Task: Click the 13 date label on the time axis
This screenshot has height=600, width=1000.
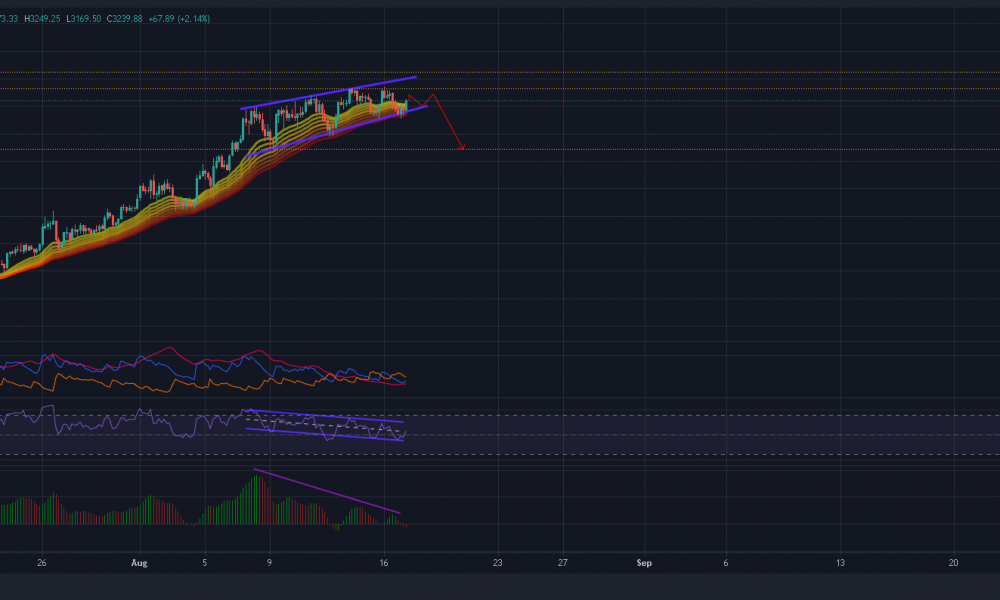Action: (x=841, y=562)
